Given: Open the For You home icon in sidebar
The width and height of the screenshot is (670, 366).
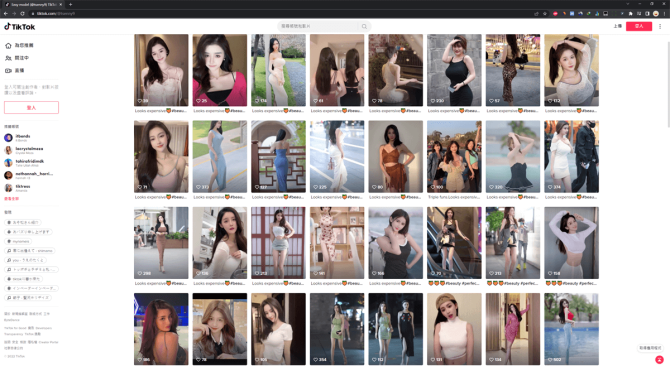Looking at the screenshot, I should pos(8,45).
